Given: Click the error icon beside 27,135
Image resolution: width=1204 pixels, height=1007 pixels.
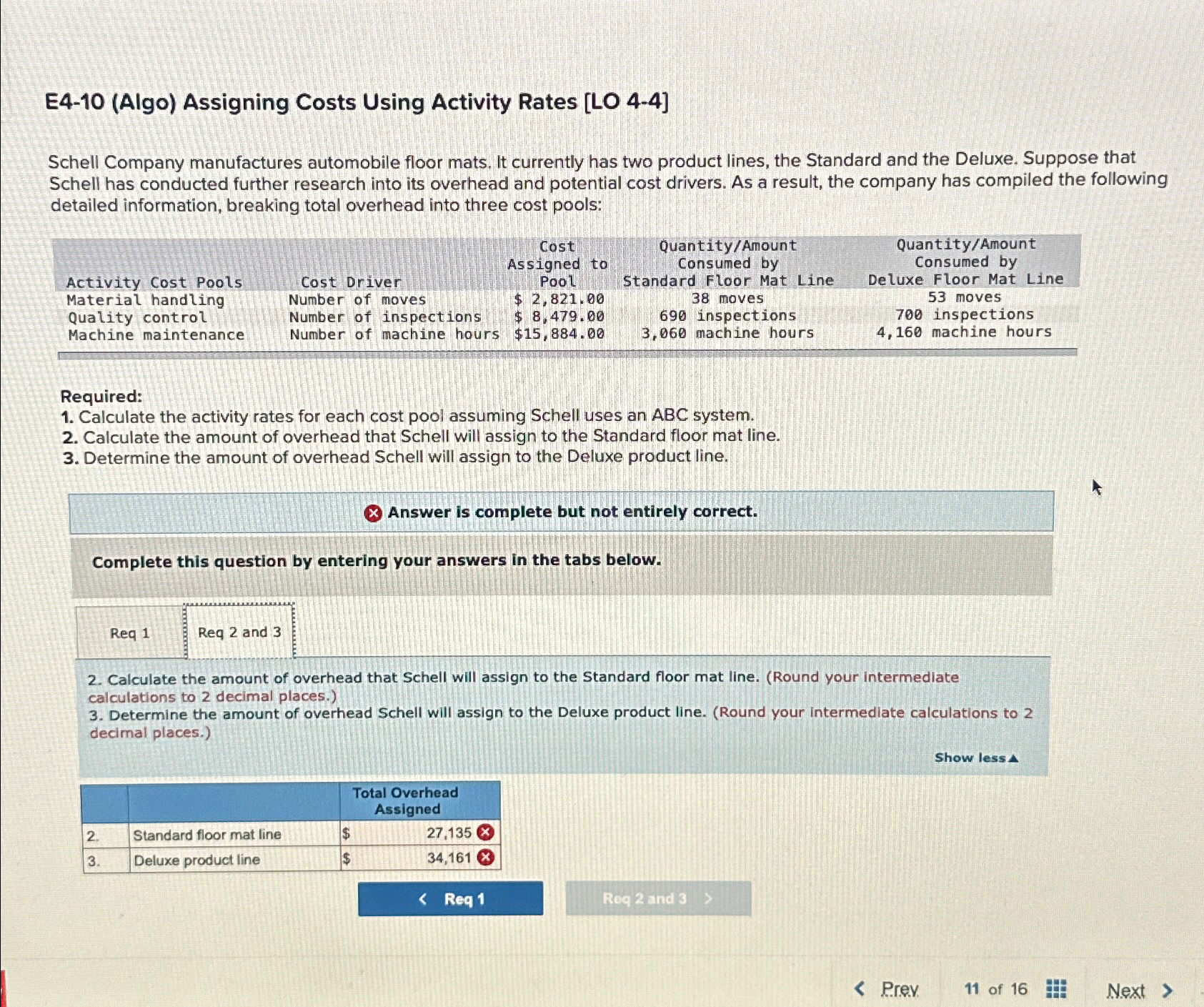Looking at the screenshot, I should point(485,833).
